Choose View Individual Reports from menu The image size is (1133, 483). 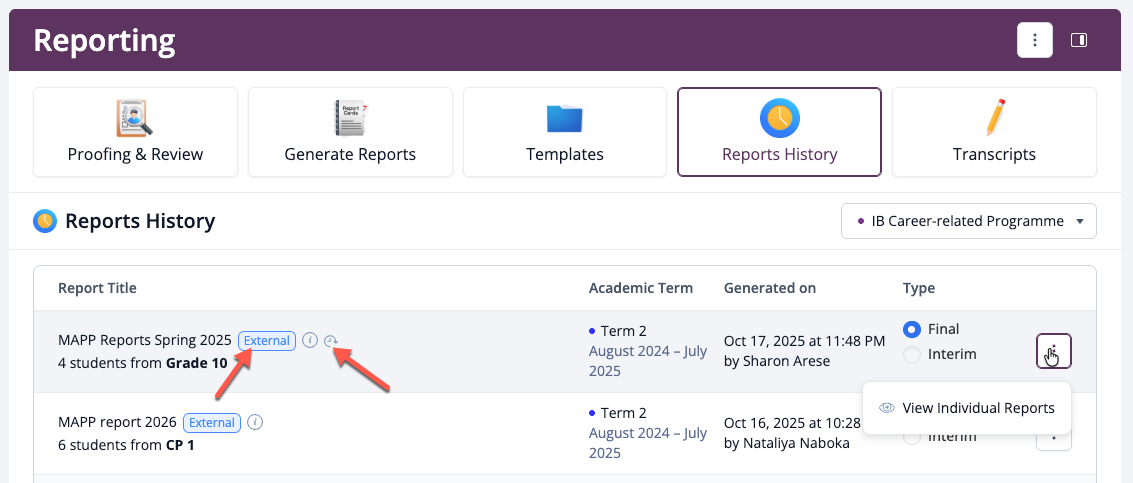click(x=977, y=408)
